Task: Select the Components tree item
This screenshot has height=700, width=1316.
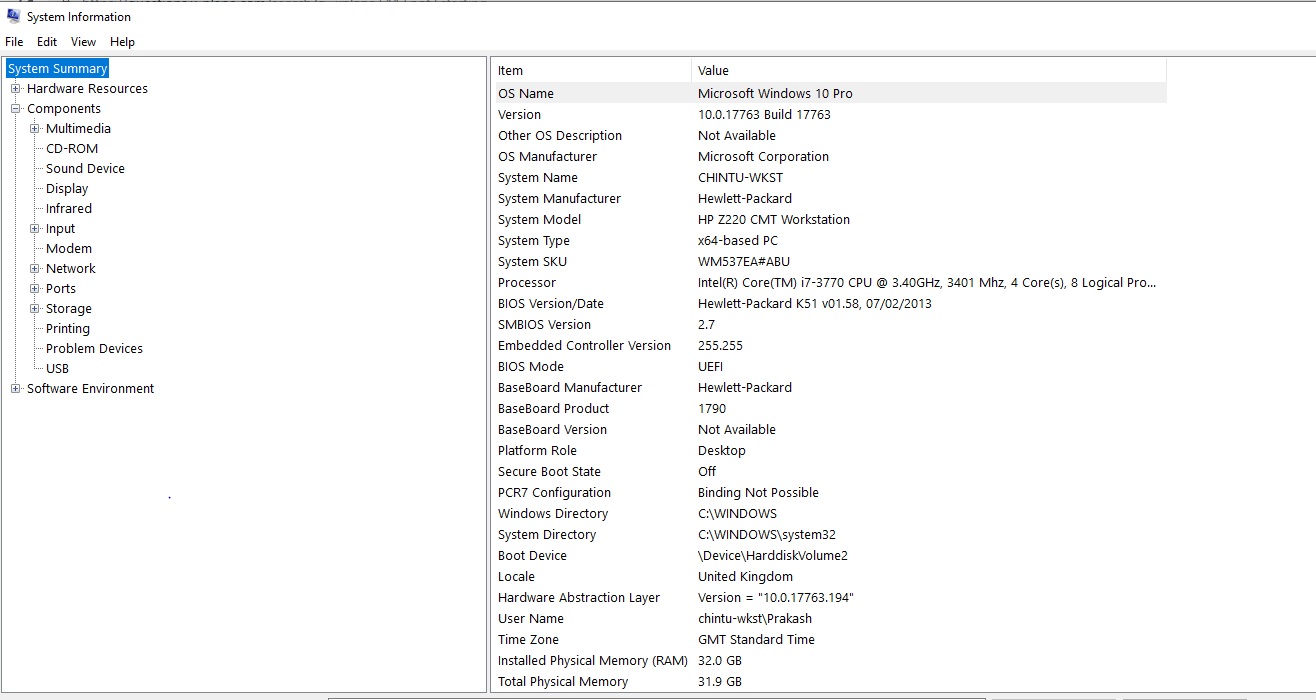Action: point(64,109)
